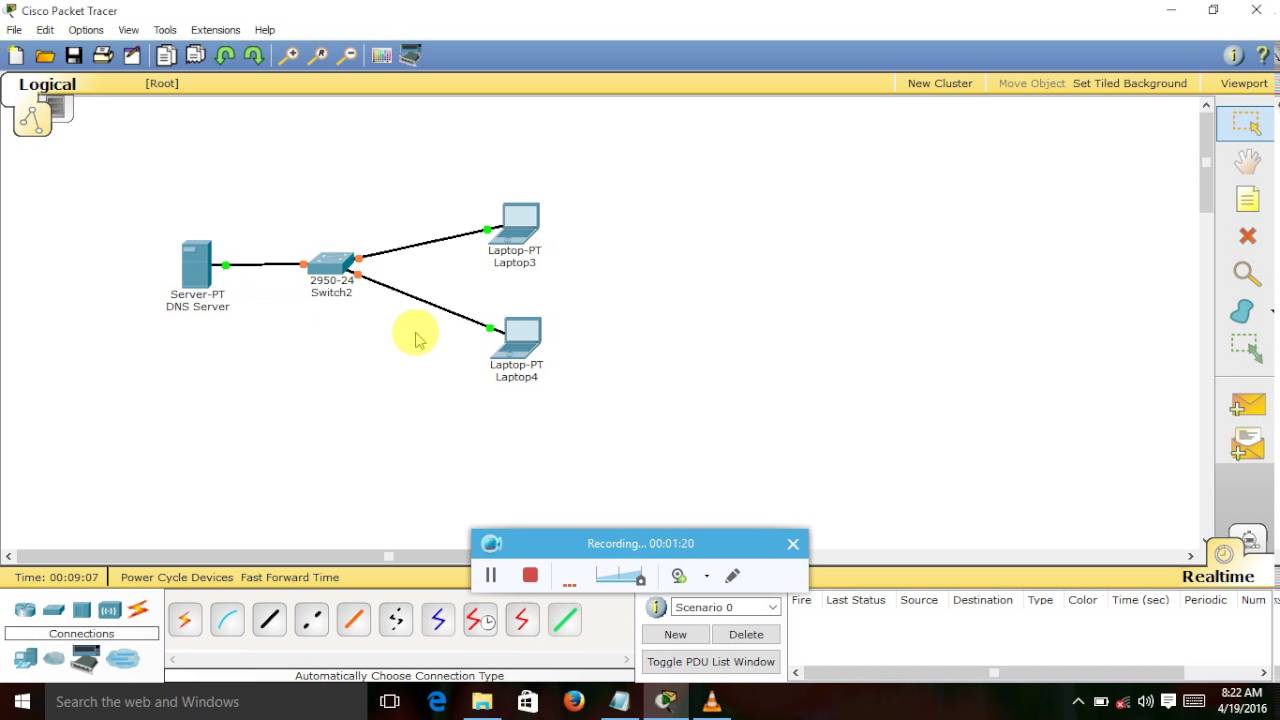Choose the Resize Shape tool
This screenshot has width=1280, height=720.
(x=1247, y=349)
